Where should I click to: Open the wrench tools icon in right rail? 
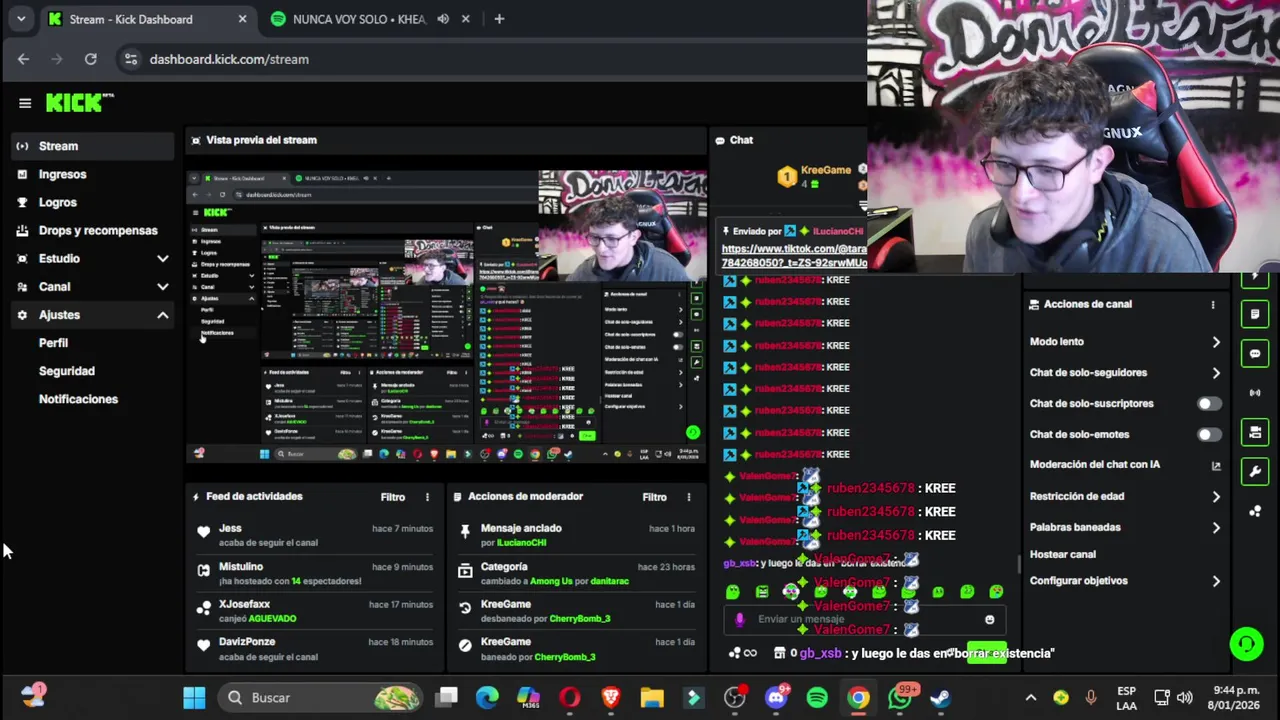point(1255,471)
